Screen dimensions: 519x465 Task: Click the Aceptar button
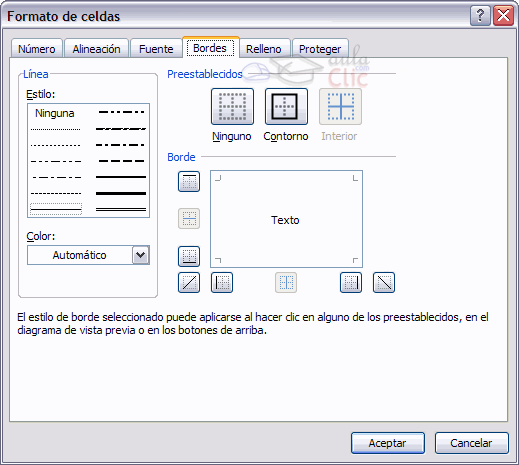[388, 443]
